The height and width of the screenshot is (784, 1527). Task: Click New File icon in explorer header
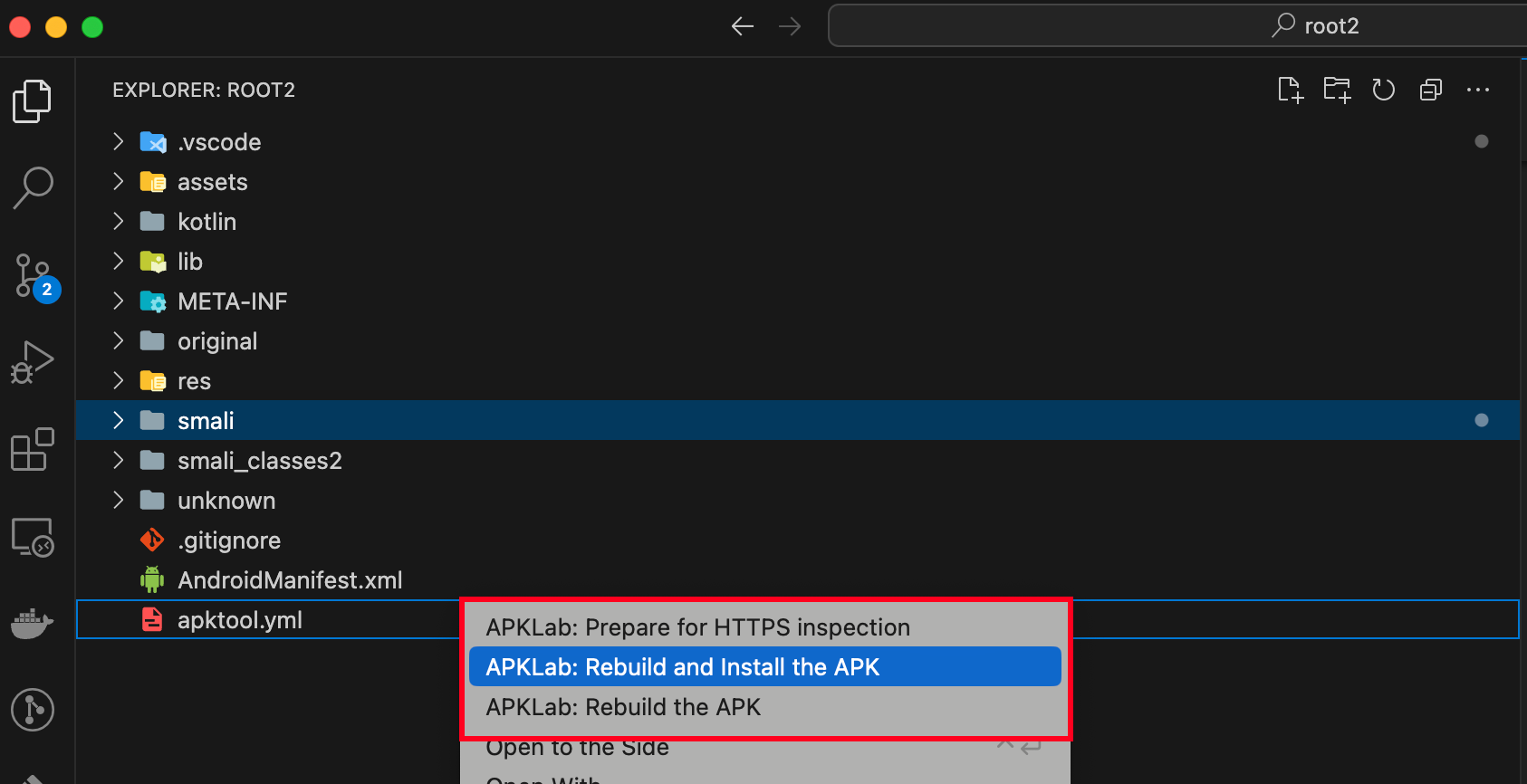[x=1291, y=90]
